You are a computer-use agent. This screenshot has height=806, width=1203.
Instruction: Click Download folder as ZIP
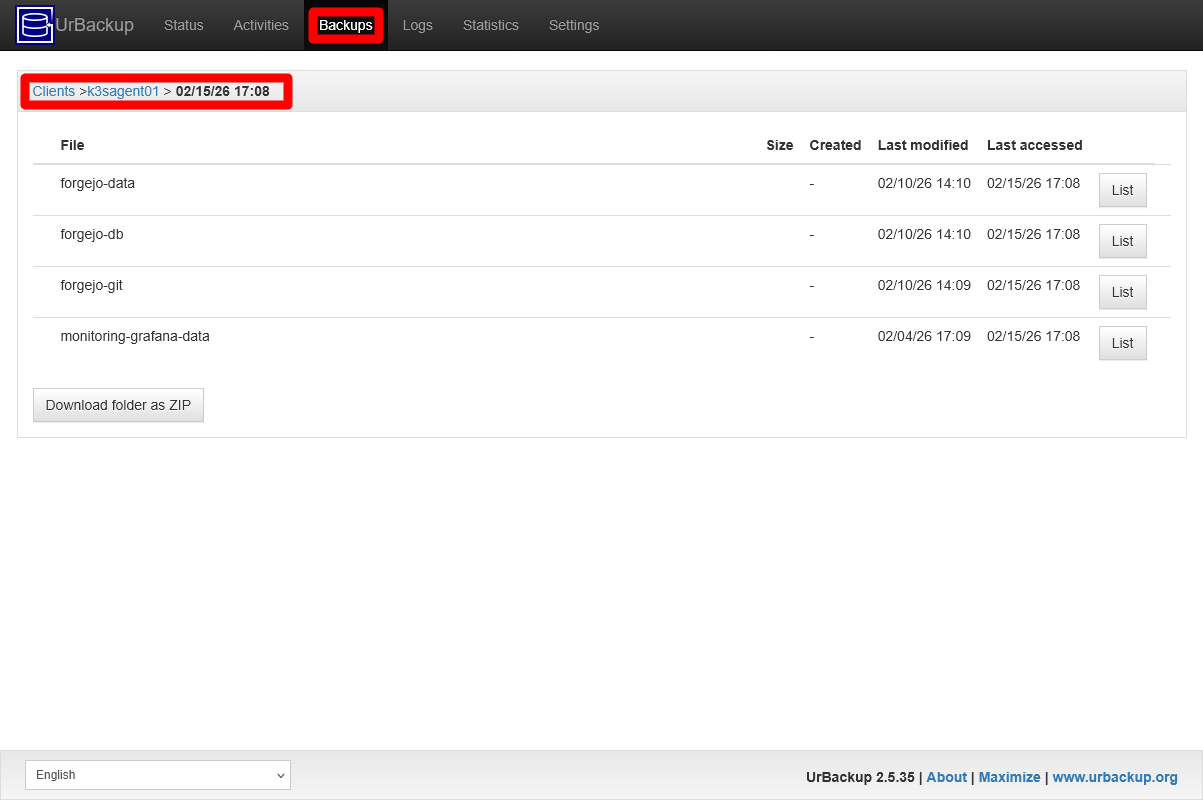coord(118,405)
